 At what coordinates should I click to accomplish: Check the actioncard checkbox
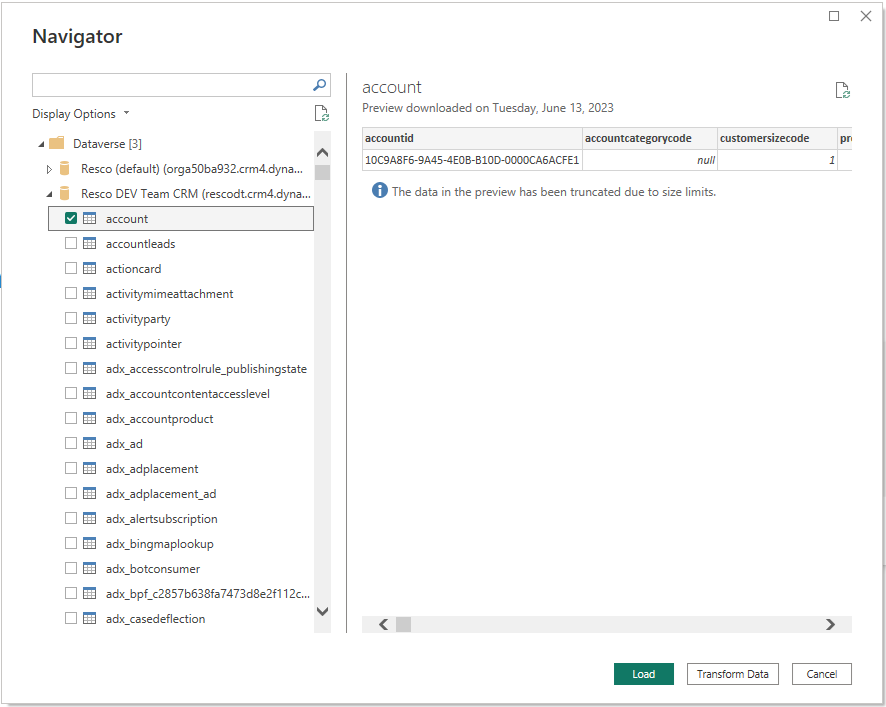click(71, 268)
